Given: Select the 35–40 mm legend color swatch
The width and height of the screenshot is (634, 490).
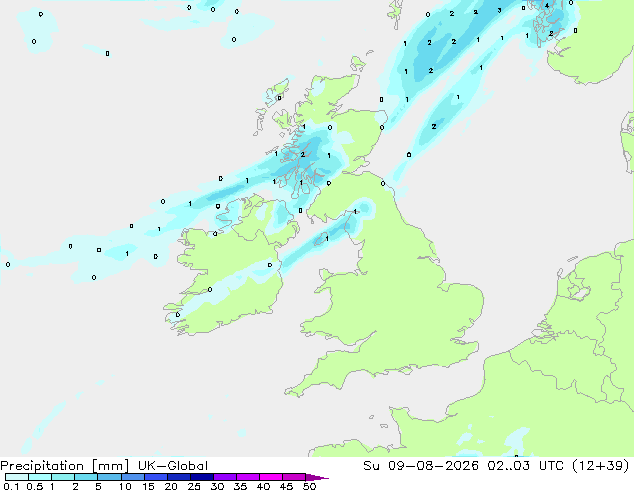Looking at the screenshot, I should [x=247, y=477].
